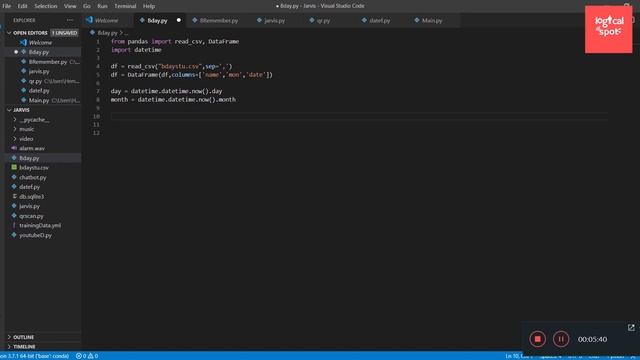Select Bday.py in Open Editors list
The height and width of the screenshot is (360, 640).
(x=39, y=52)
